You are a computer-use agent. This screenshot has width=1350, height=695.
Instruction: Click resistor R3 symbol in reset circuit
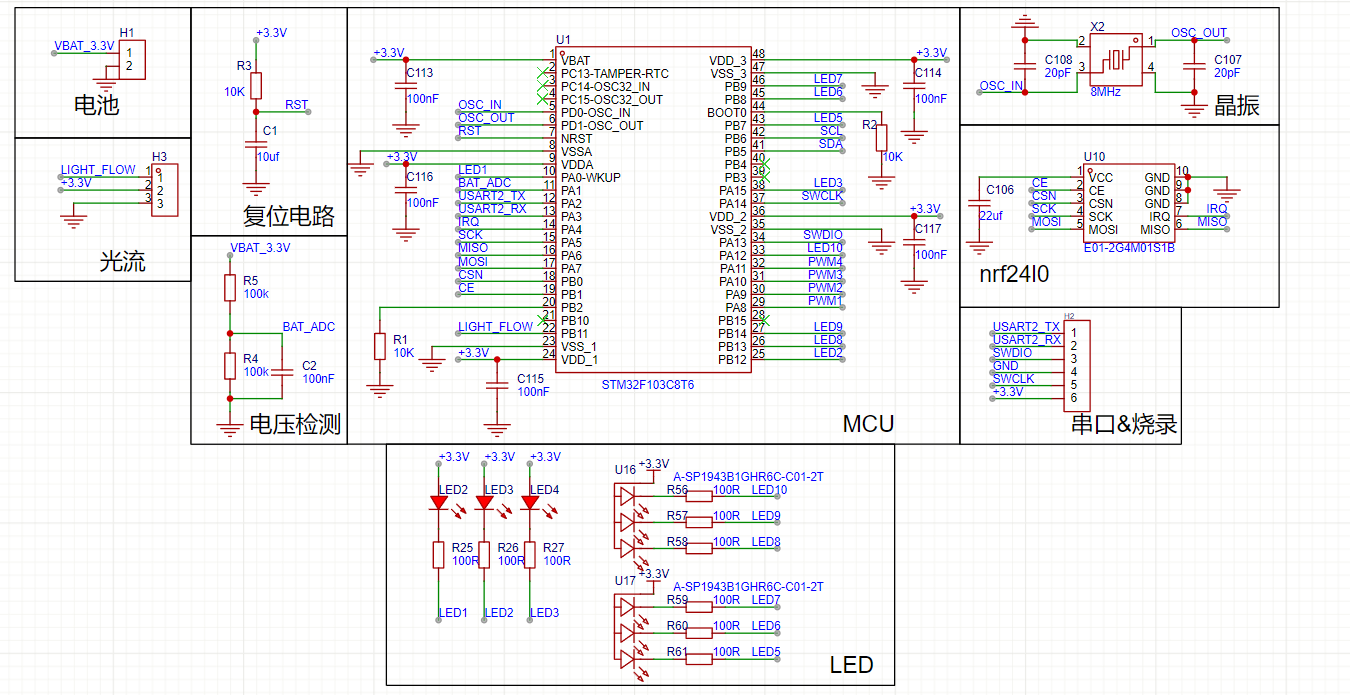click(x=256, y=86)
